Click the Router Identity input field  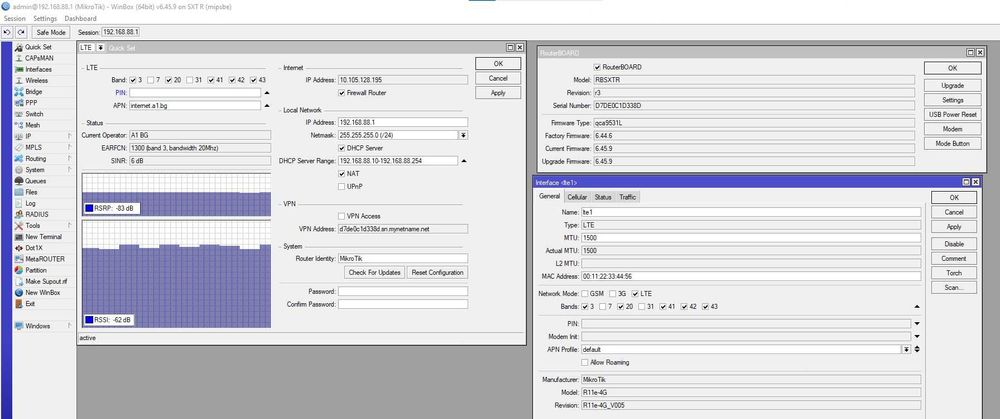point(402,258)
